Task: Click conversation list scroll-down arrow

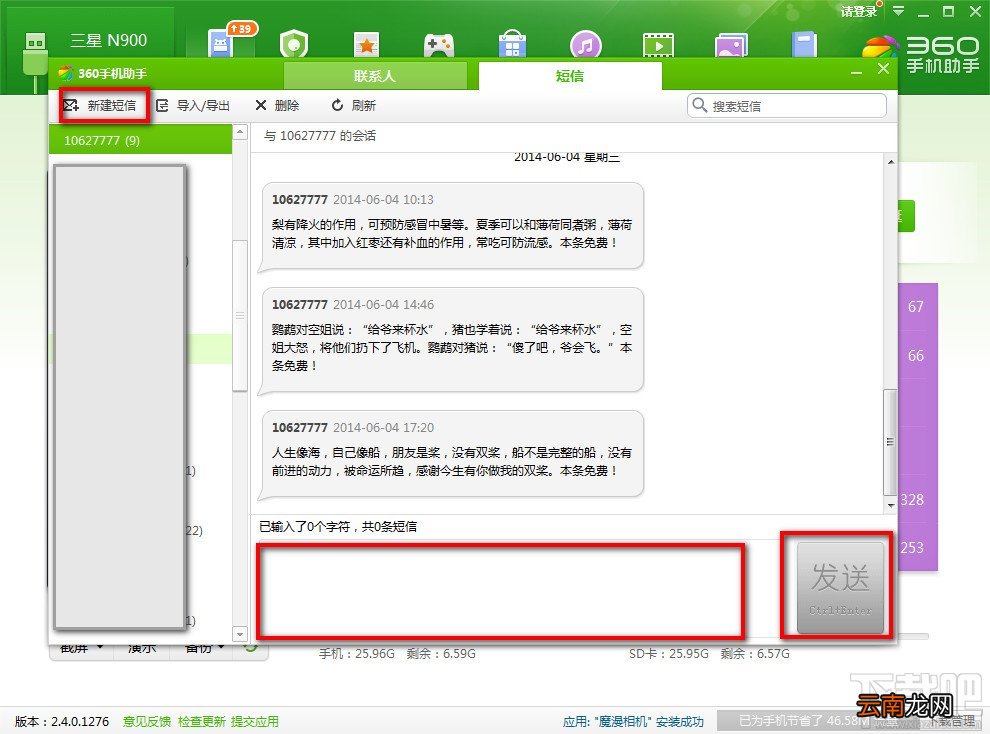Action: point(240,633)
